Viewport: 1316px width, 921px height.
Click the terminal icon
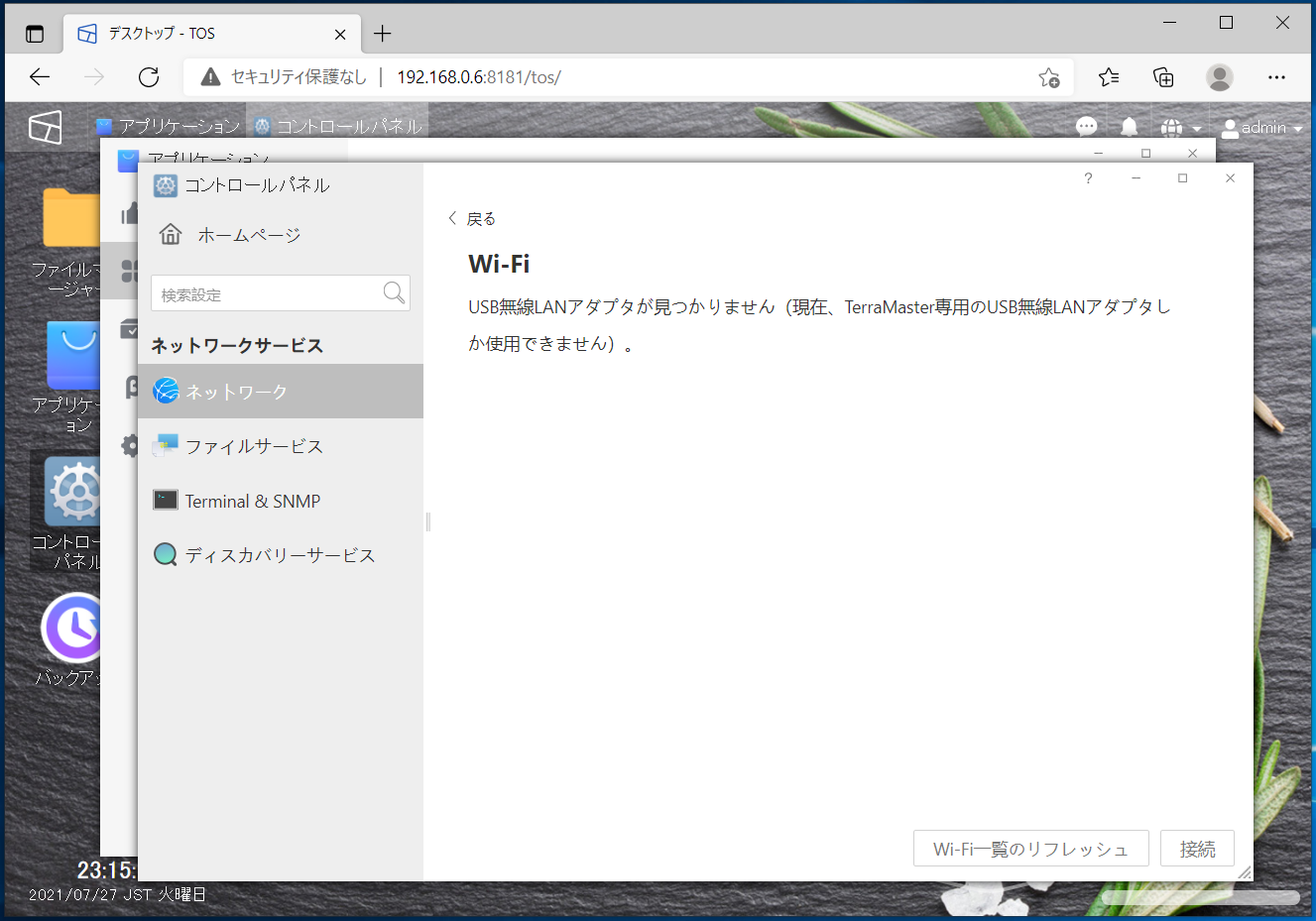pyautogui.click(x=166, y=501)
